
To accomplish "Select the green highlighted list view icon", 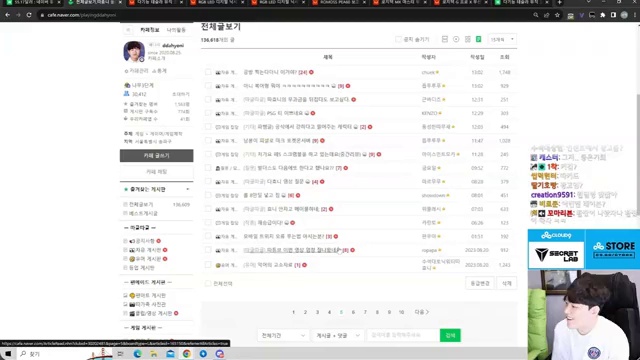I will (x=478, y=39).
